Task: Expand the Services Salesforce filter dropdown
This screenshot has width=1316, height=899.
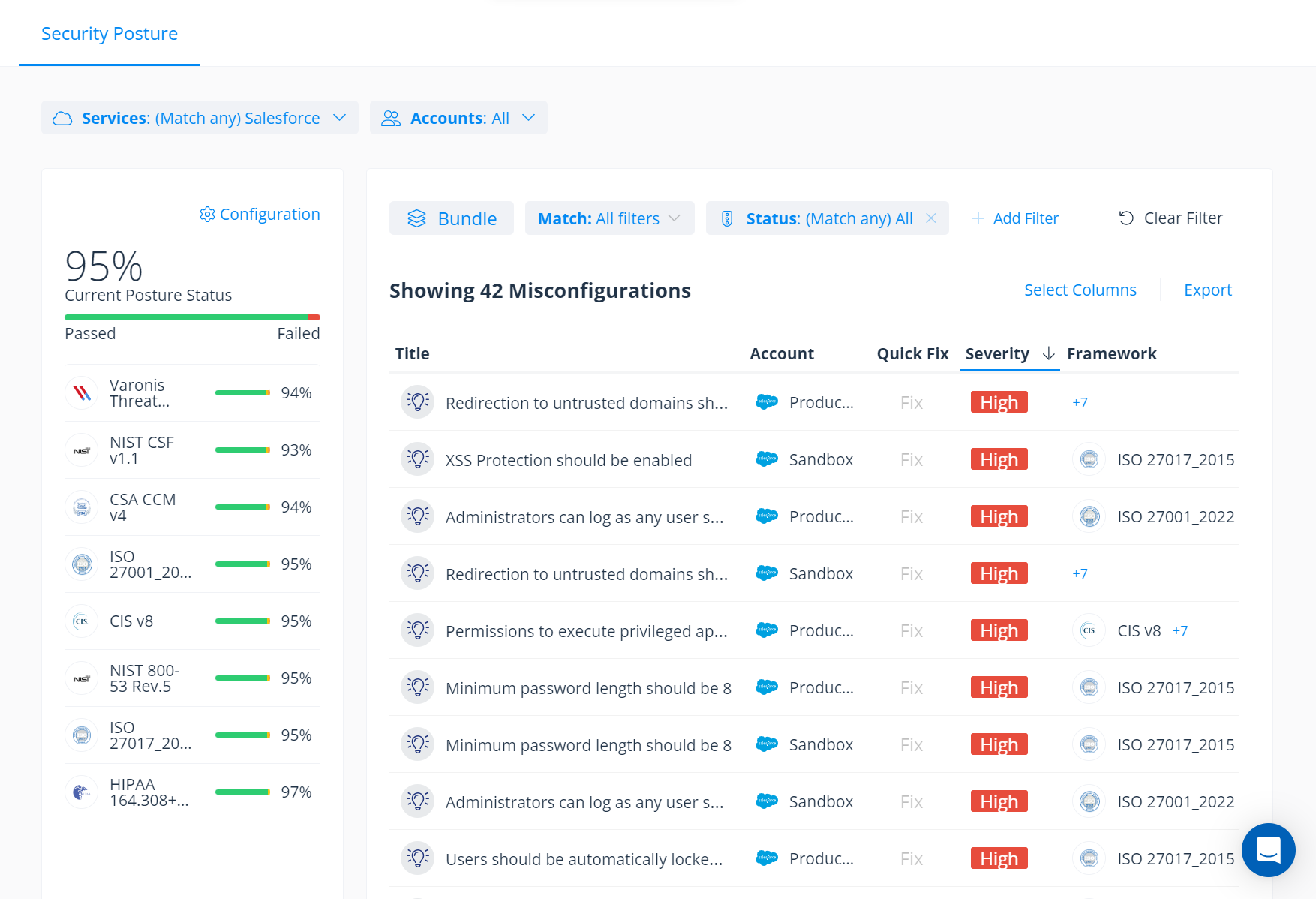Action: [x=200, y=118]
